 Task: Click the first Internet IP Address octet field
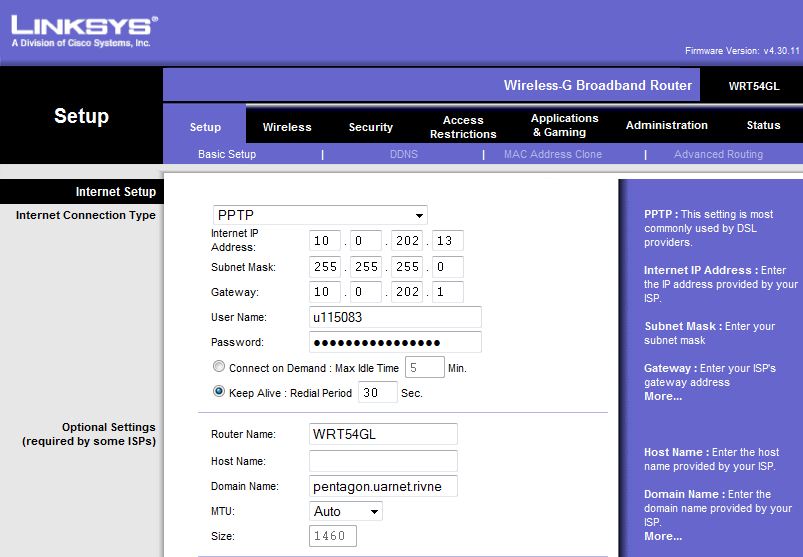point(325,241)
